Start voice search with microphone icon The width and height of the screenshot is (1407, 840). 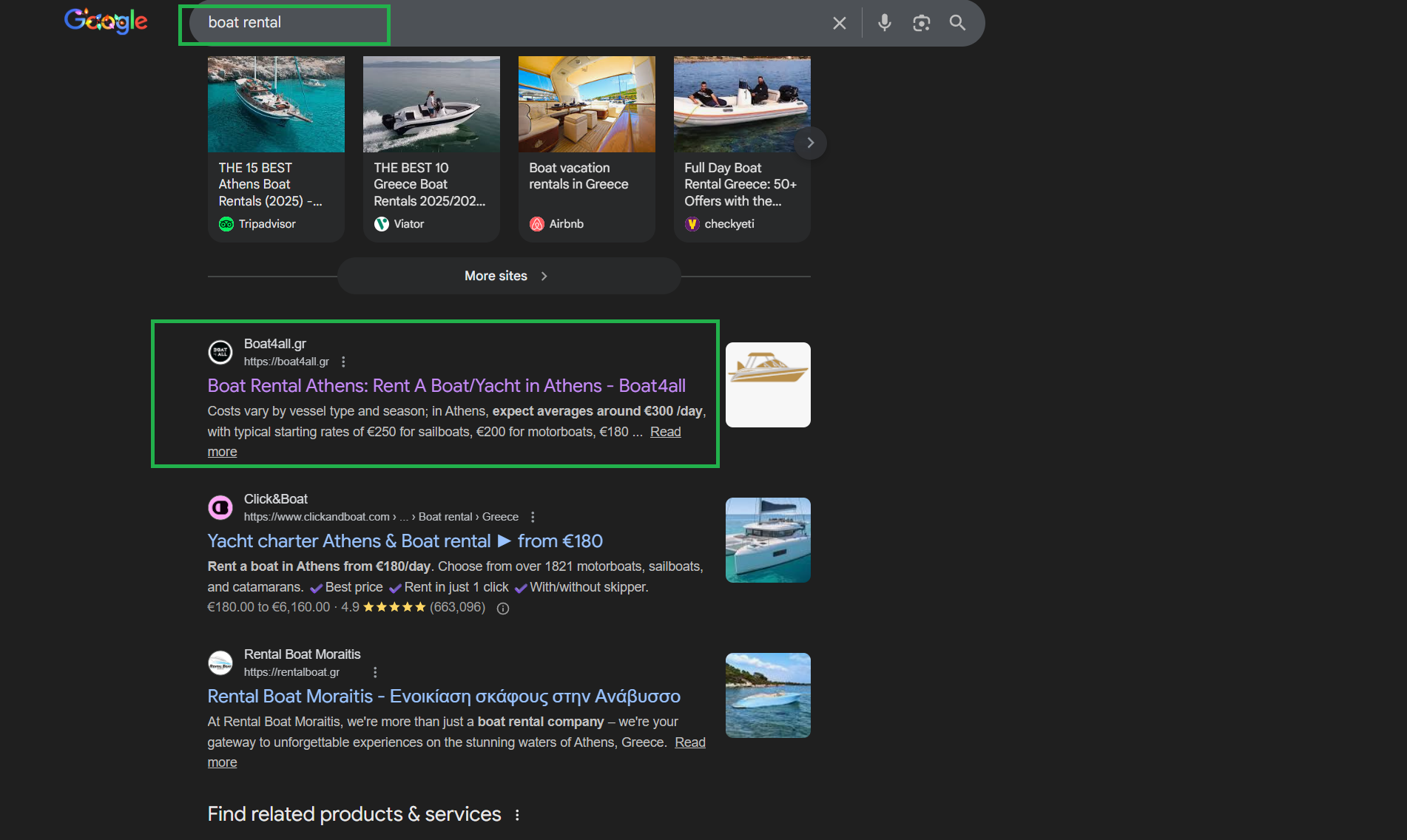pyautogui.click(x=884, y=23)
